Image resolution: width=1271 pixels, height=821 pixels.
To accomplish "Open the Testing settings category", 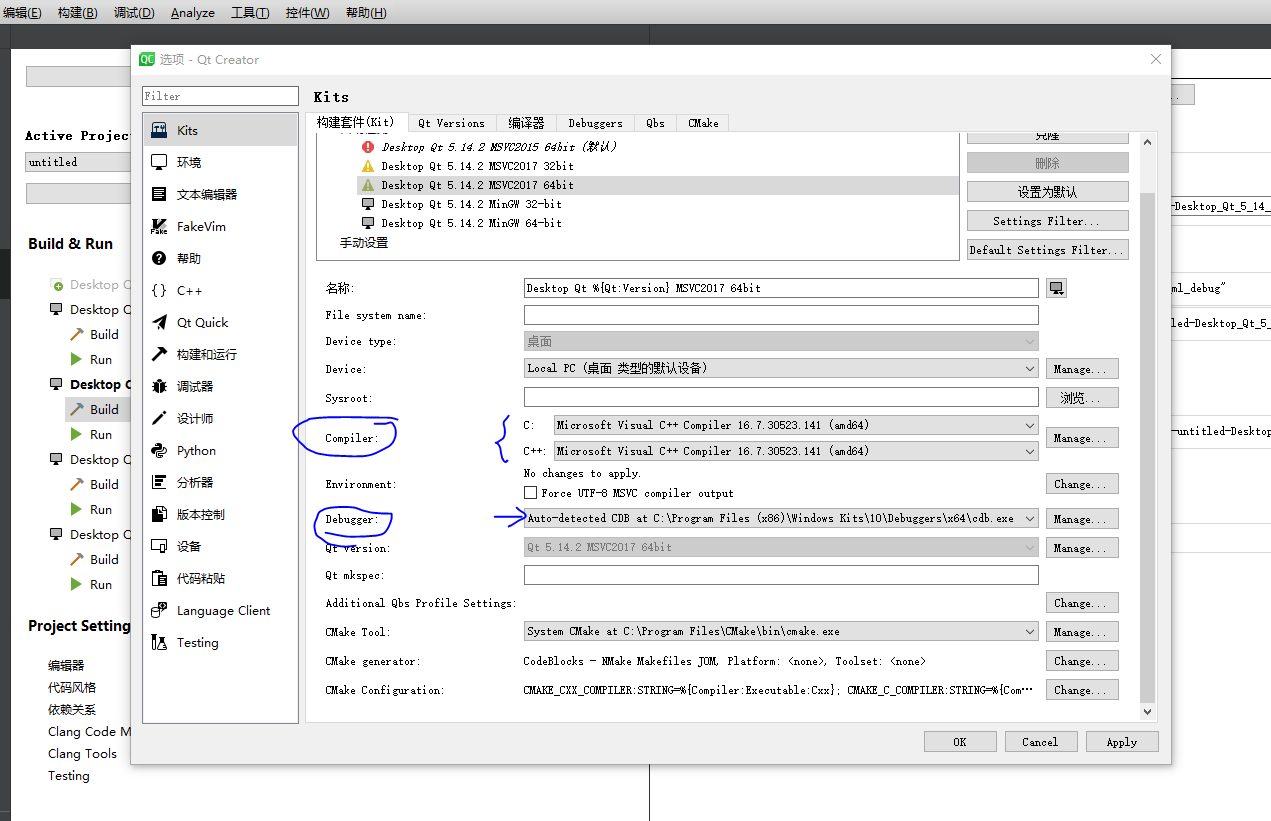I will point(220,642).
